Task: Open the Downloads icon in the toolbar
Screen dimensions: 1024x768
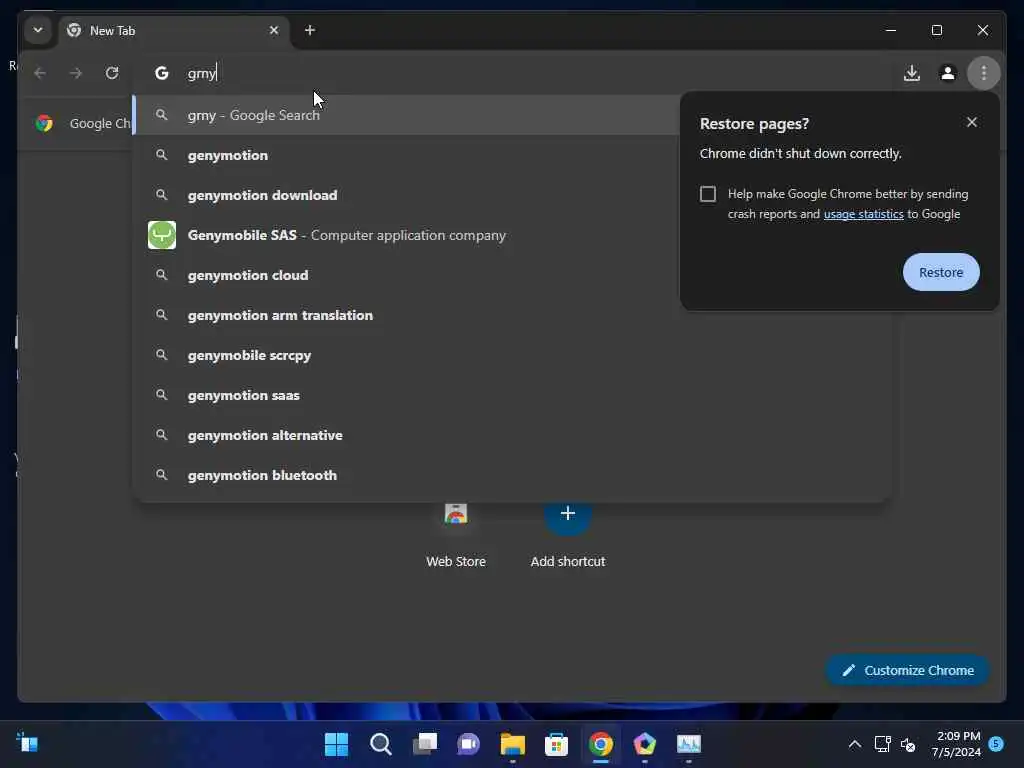Action: (x=912, y=73)
